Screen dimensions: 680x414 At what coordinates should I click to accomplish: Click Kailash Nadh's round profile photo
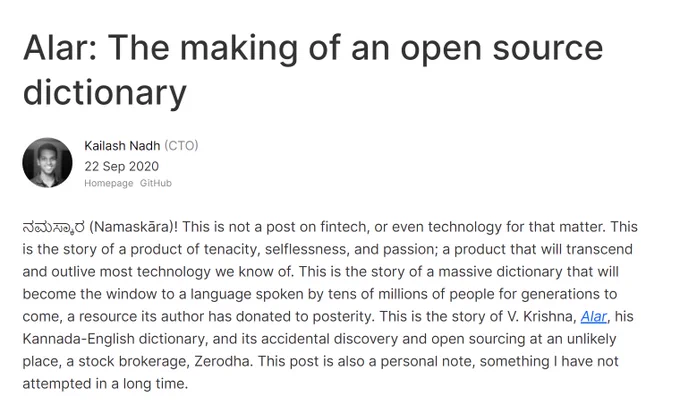47,163
